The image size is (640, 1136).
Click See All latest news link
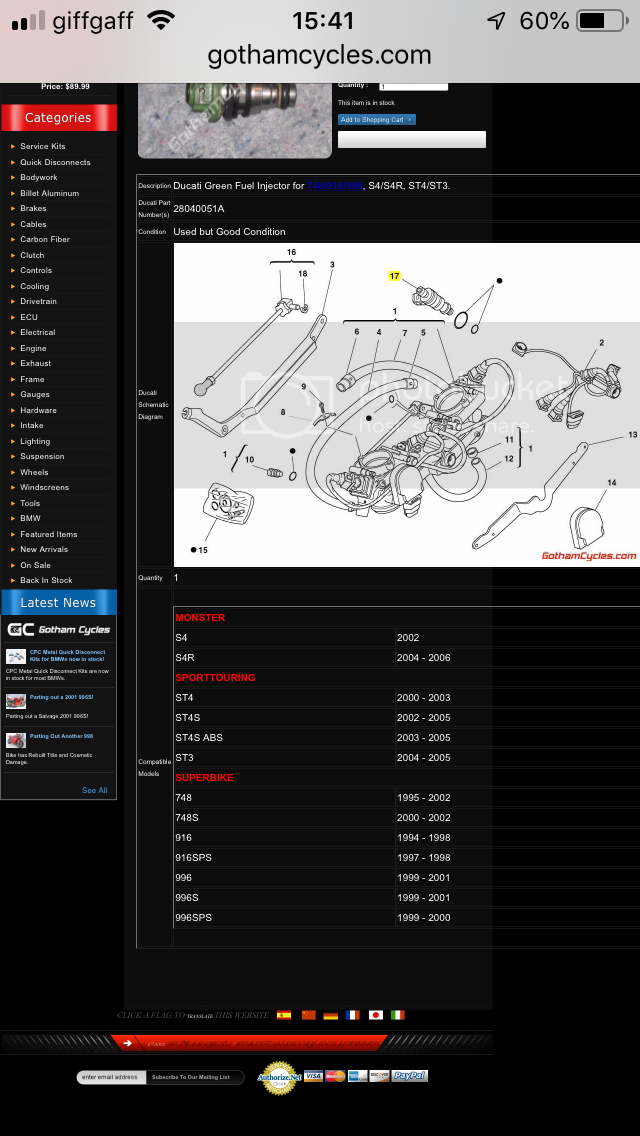94,790
